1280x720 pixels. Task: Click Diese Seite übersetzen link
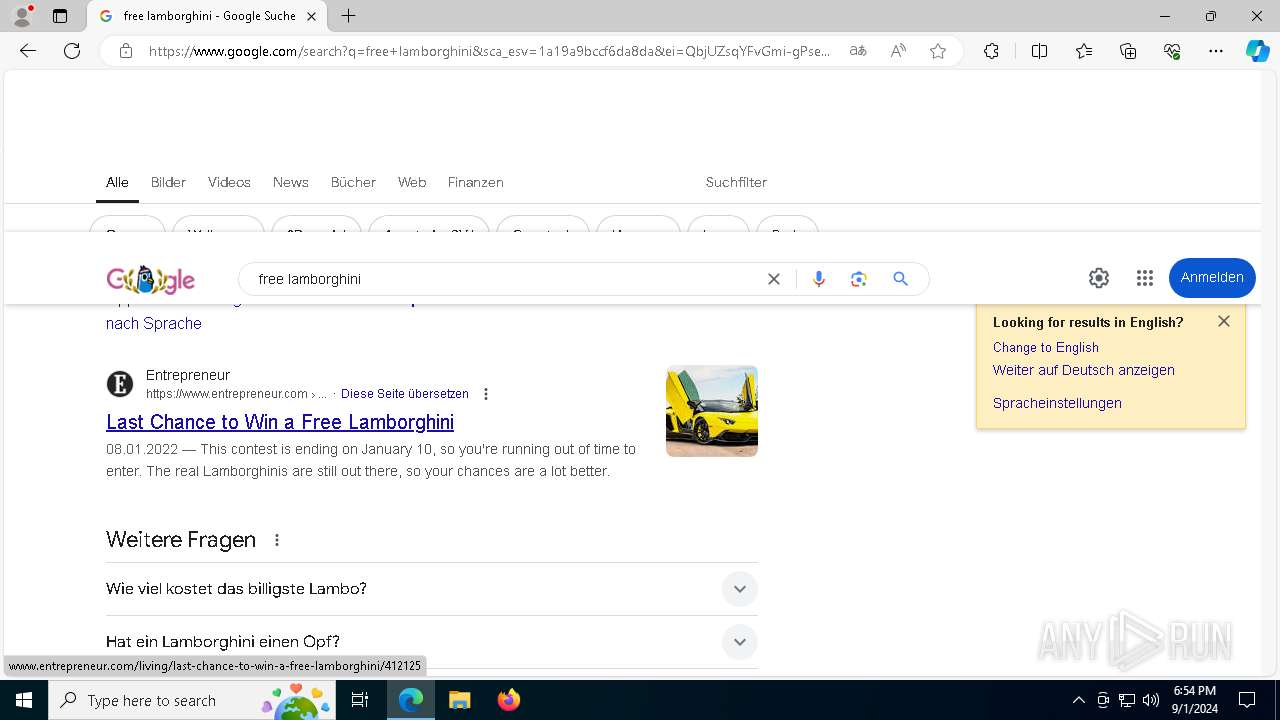[405, 394]
